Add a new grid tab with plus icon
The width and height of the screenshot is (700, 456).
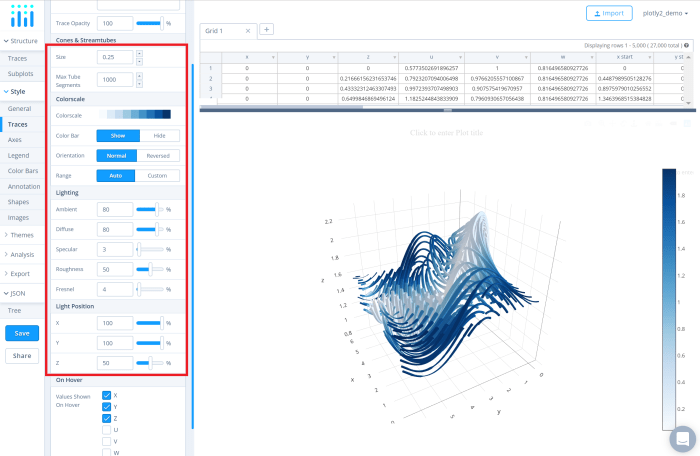(x=267, y=29)
